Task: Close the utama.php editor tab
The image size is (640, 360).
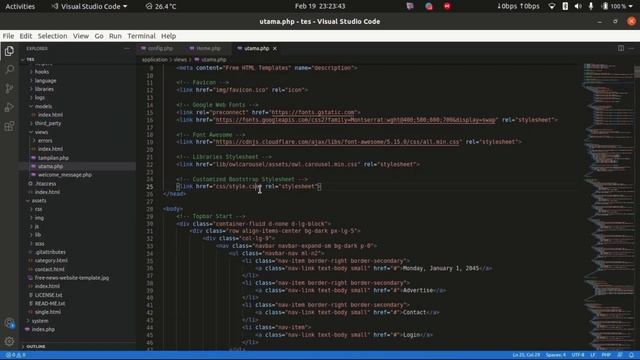Action: click(275, 48)
